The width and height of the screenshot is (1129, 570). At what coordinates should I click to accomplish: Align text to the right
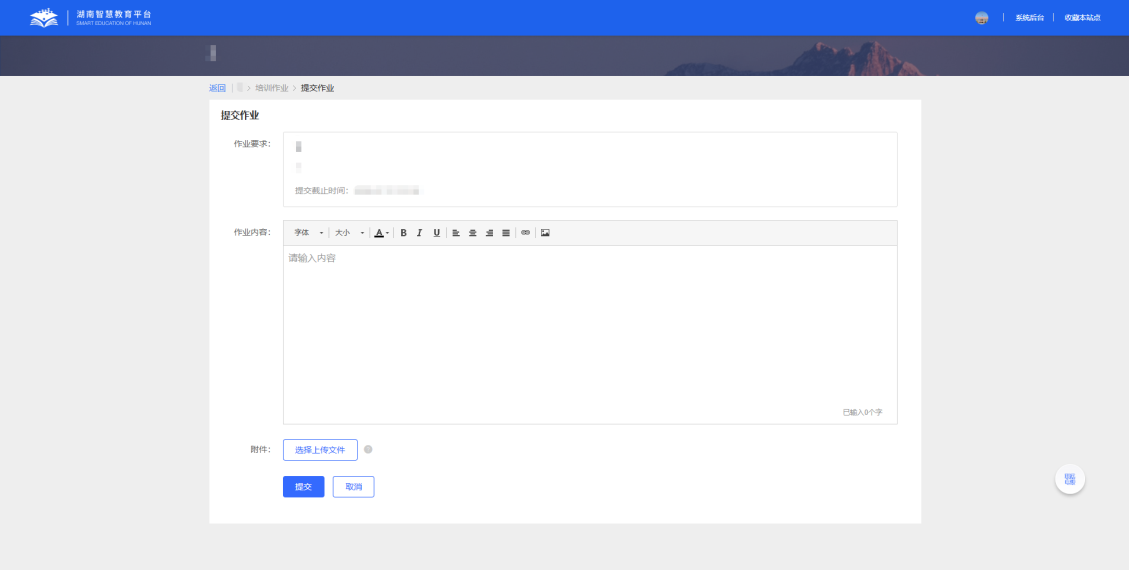click(489, 233)
